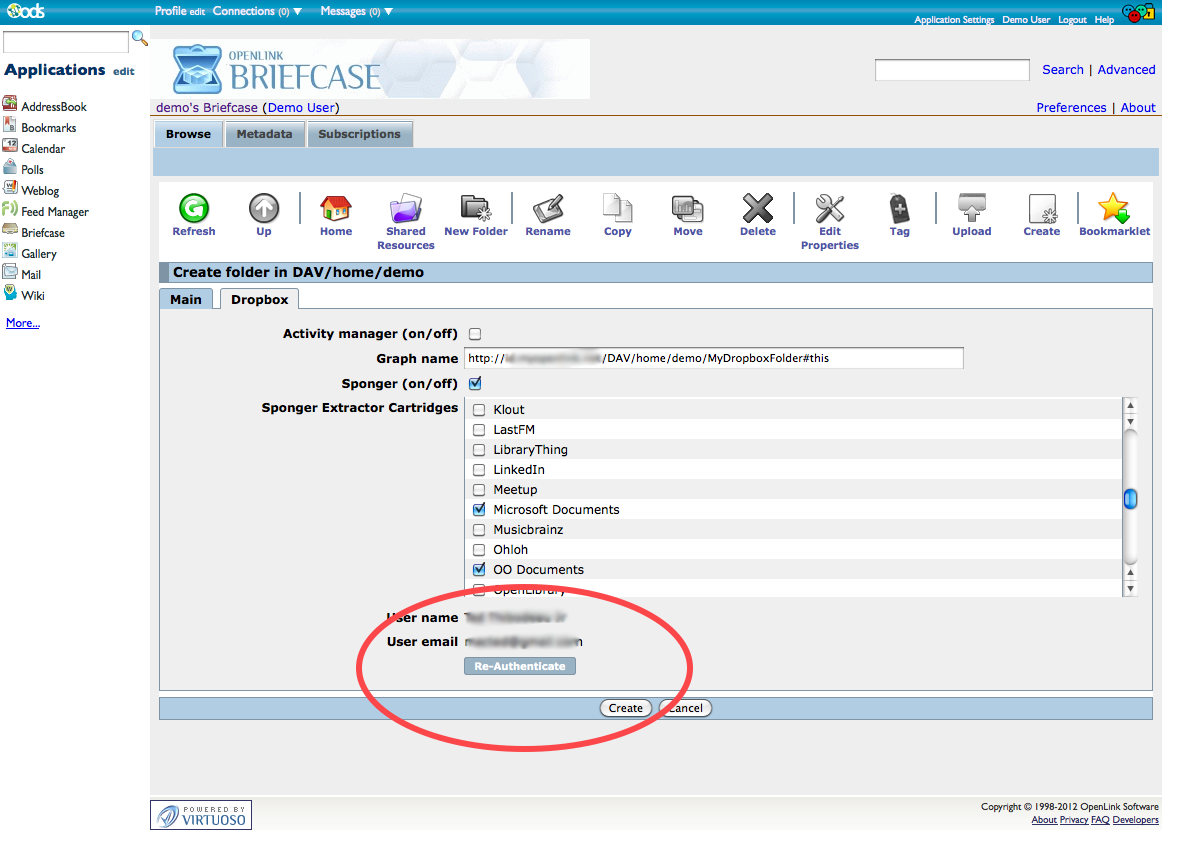
Task: Toggle the Sponger on/off checkbox
Action: coord(476,384)
